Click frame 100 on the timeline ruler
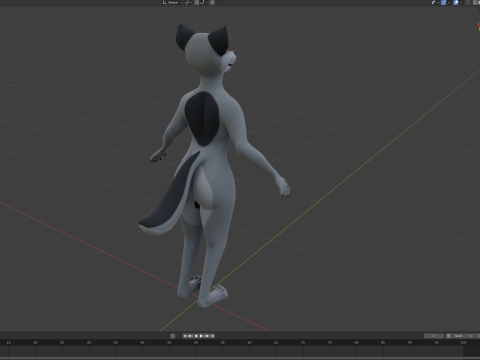Screen dimensions: 480x360 pos(463,342)
